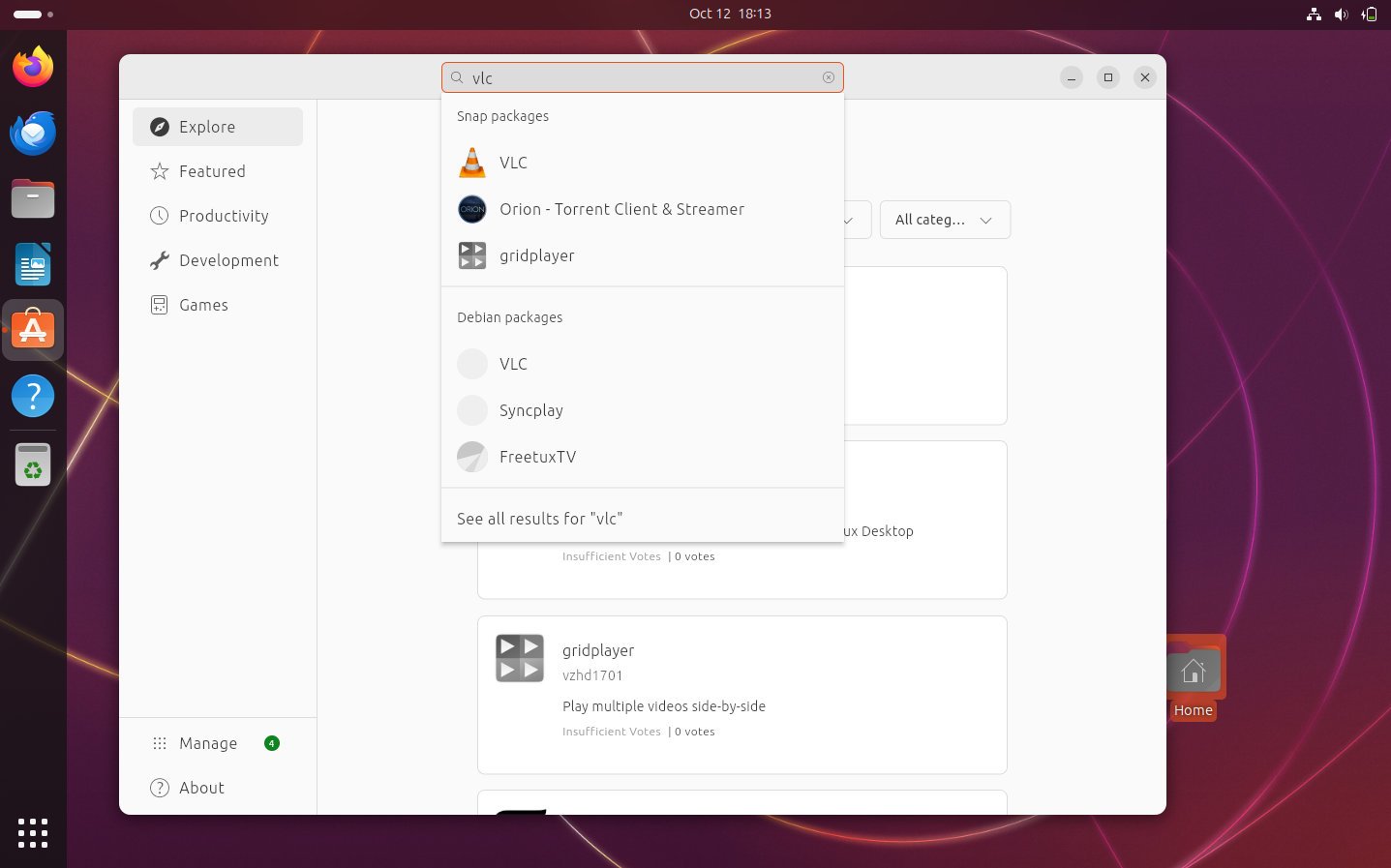Select Syncplay result

click(x=643, y=410)
